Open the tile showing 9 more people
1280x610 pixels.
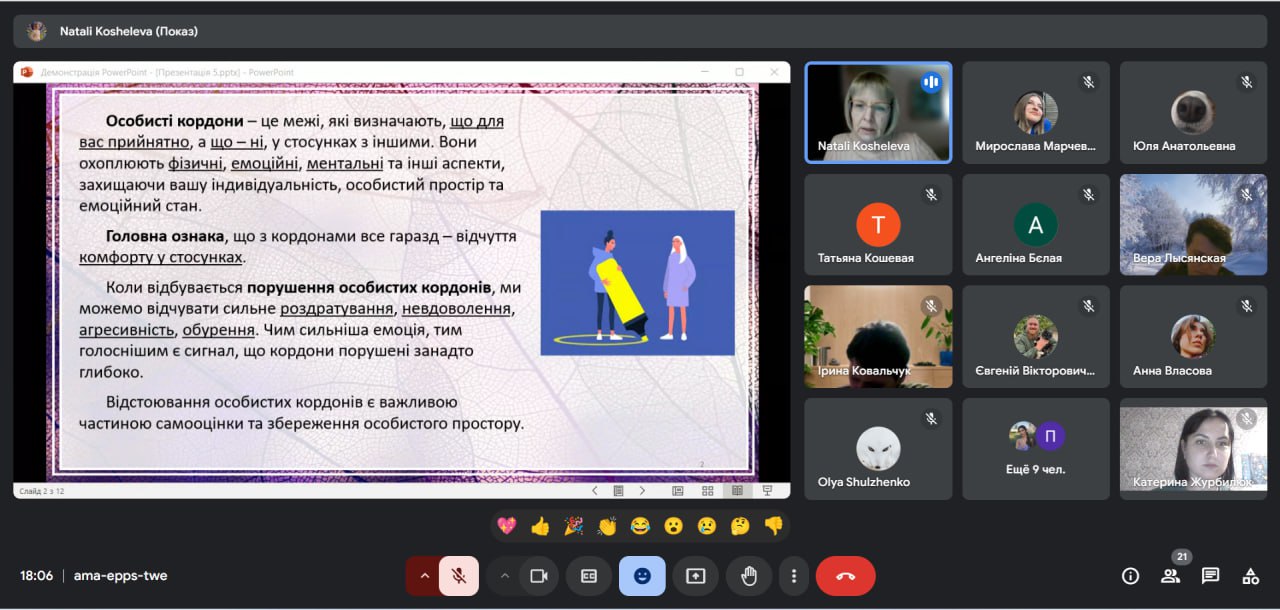click(1036, 448)
